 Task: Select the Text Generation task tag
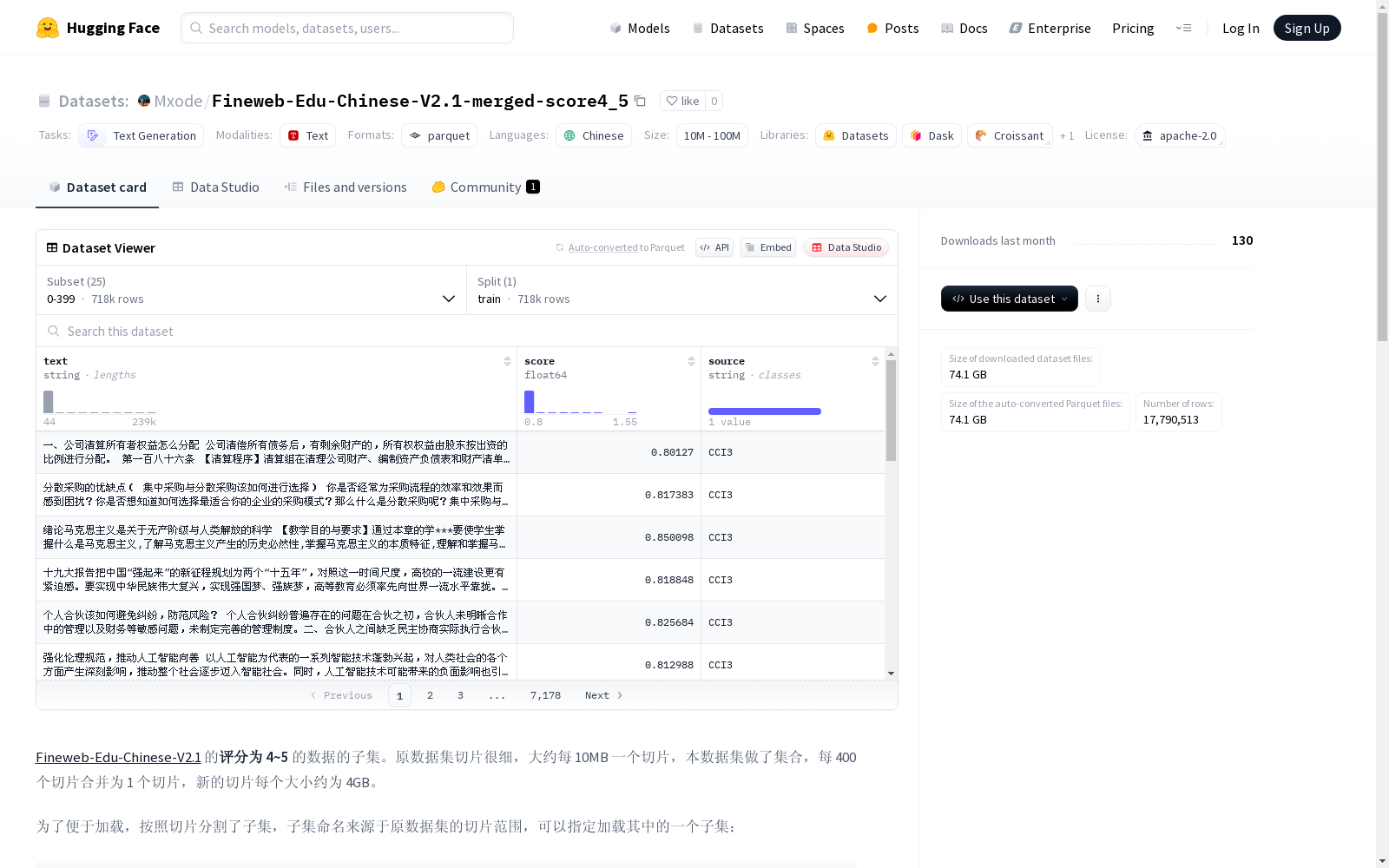[141, 135]
